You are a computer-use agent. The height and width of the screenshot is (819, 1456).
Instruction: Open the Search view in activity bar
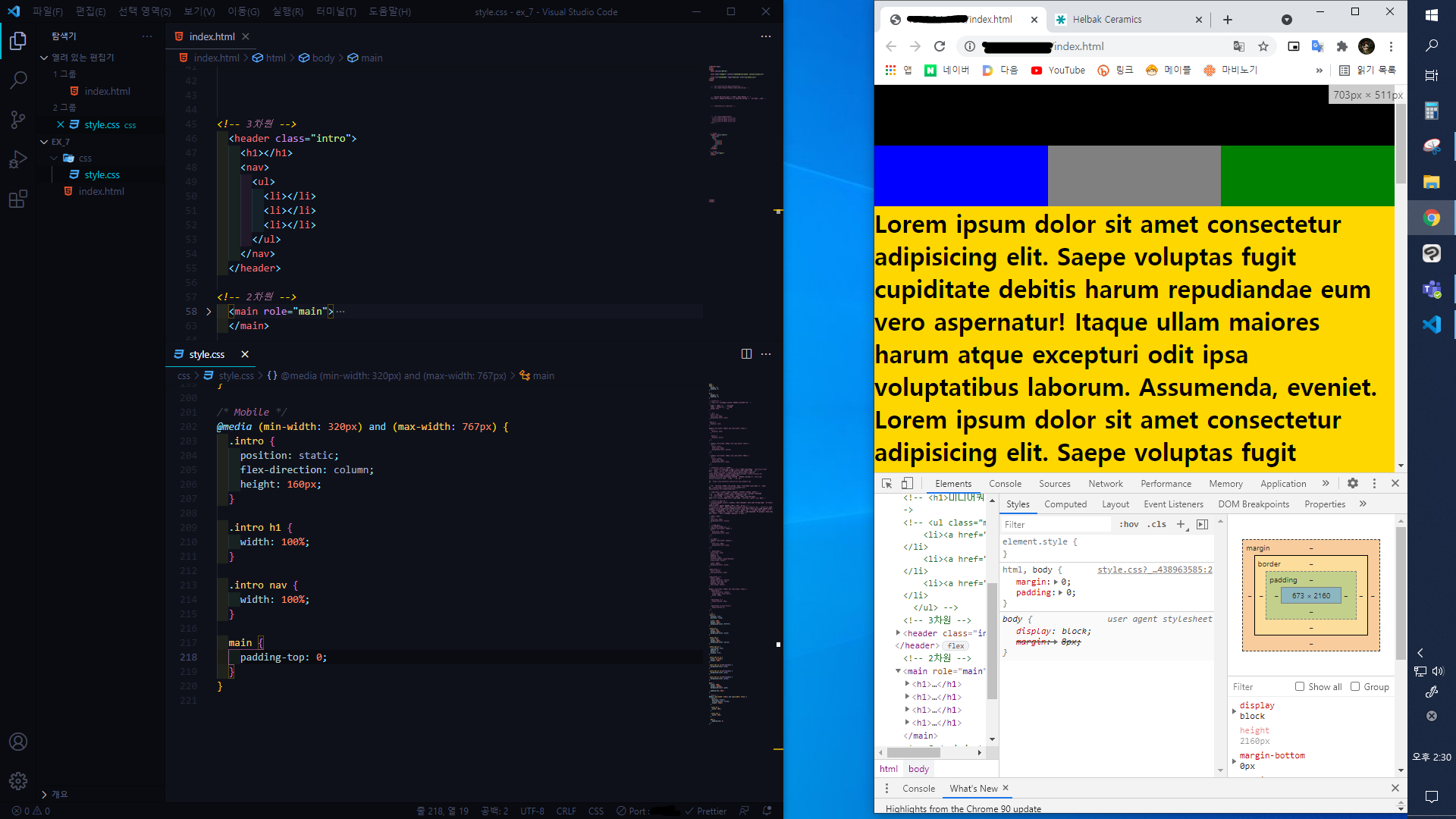(x=18, y=80)
